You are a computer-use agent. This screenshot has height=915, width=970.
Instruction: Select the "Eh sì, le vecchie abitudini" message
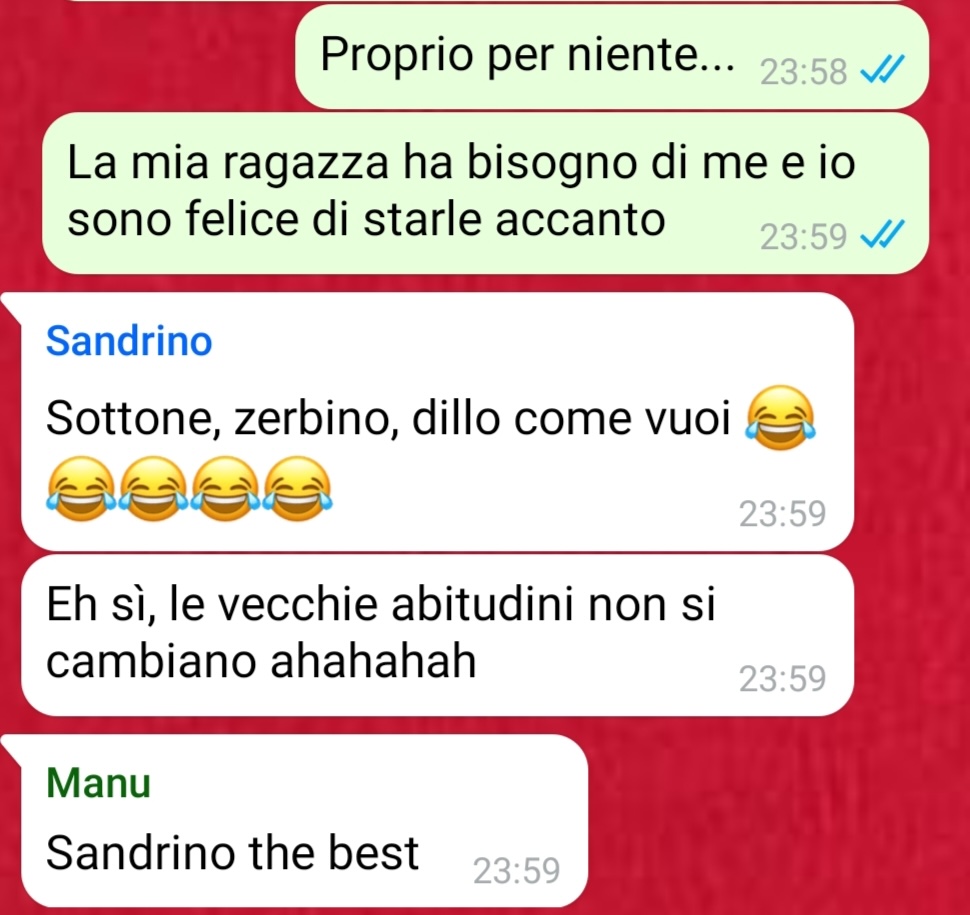437,635
